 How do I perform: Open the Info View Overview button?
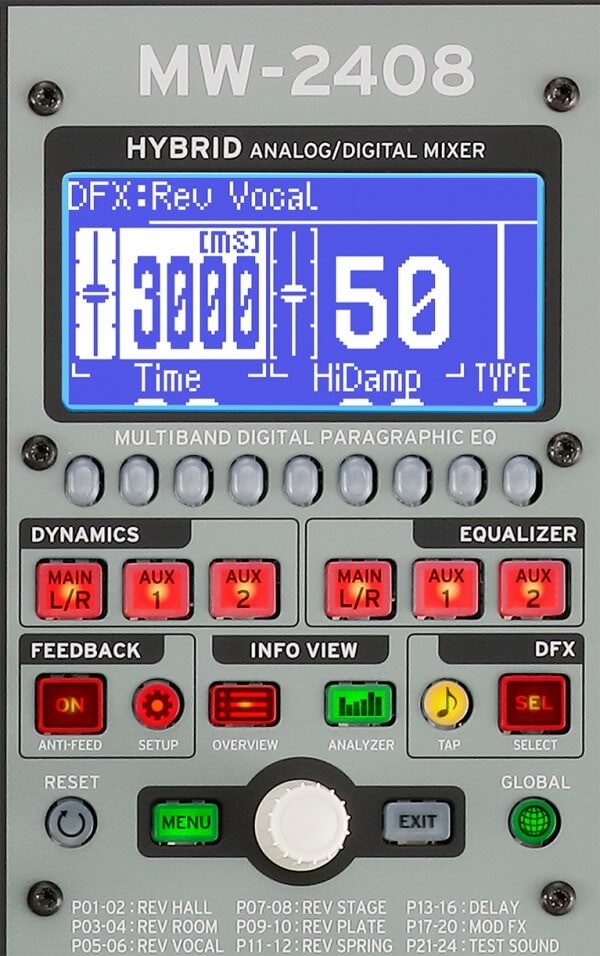tap(243, 704)
